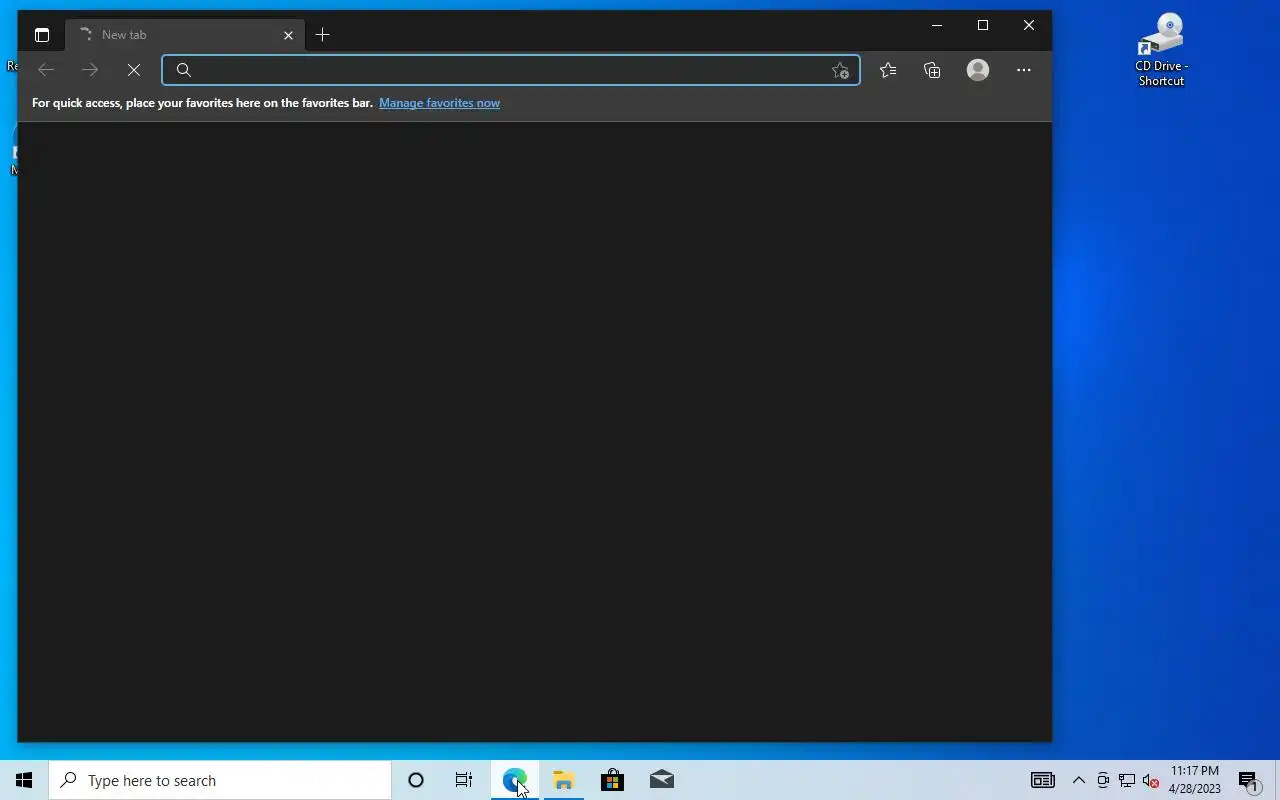Open the Favorites list button
Image resolution: width=1280 pixels, height=800 pixels.
coord(888,70)
